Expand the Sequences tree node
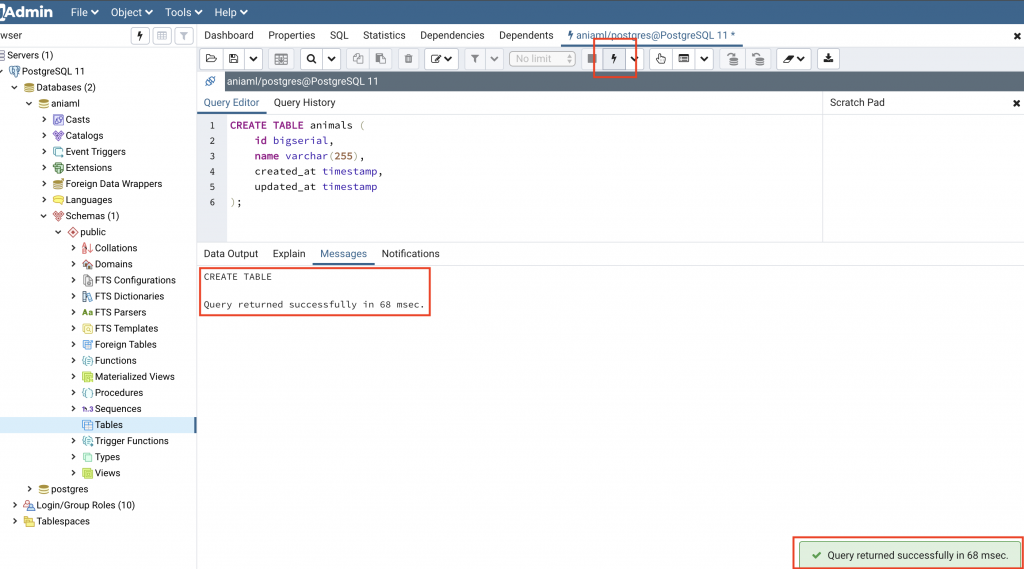 point(73,409)
